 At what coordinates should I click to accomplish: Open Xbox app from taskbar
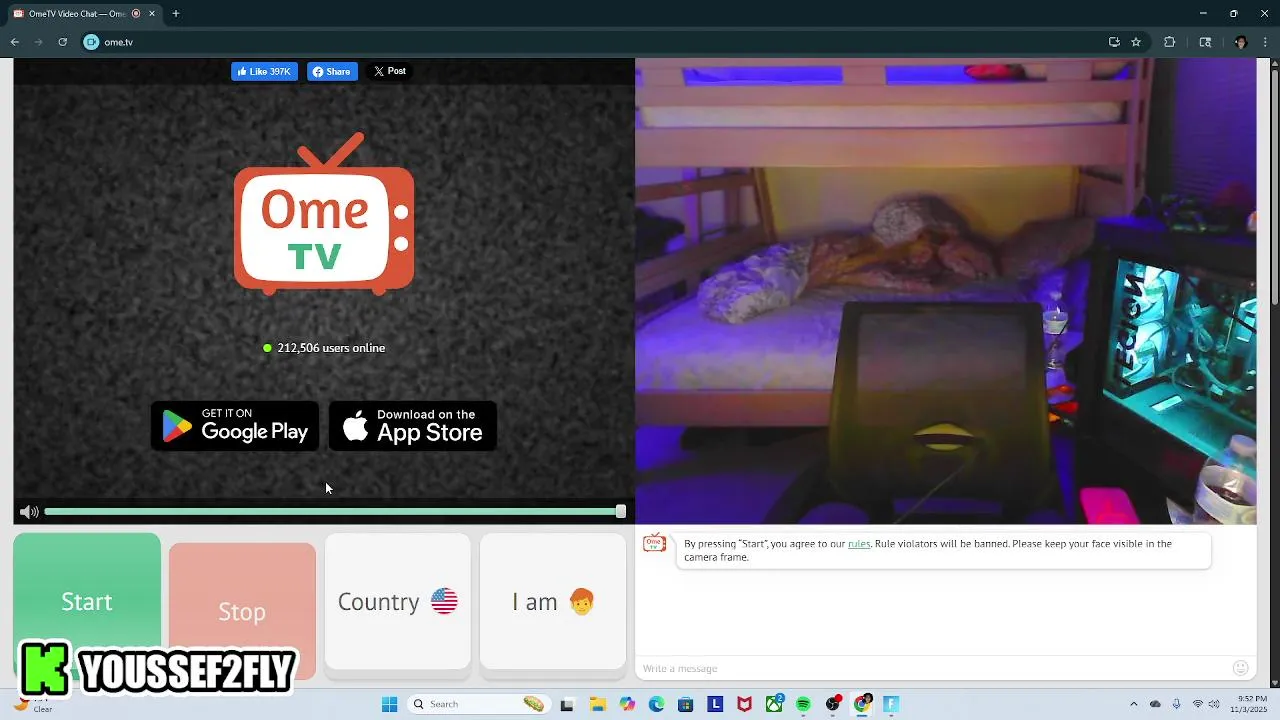pos(774,704)
